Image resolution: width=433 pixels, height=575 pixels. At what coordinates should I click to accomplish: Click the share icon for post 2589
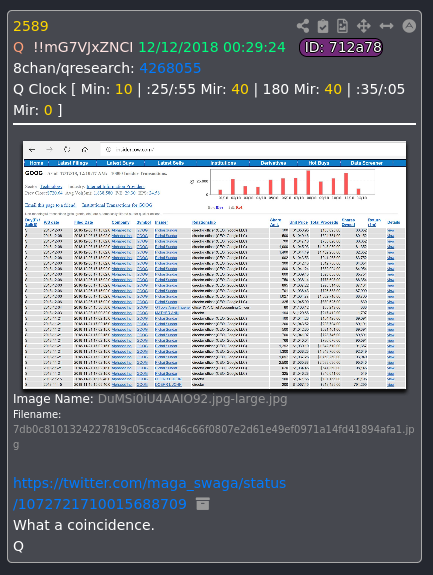coord(303,26)
